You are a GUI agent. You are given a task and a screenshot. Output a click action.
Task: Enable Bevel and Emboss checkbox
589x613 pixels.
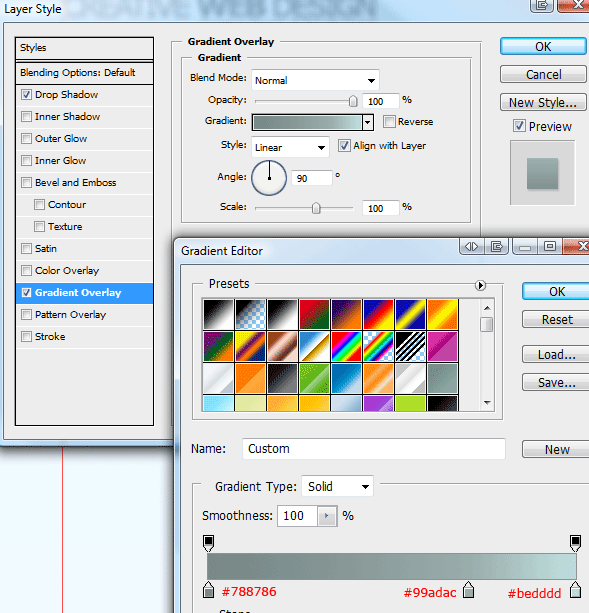26,183
